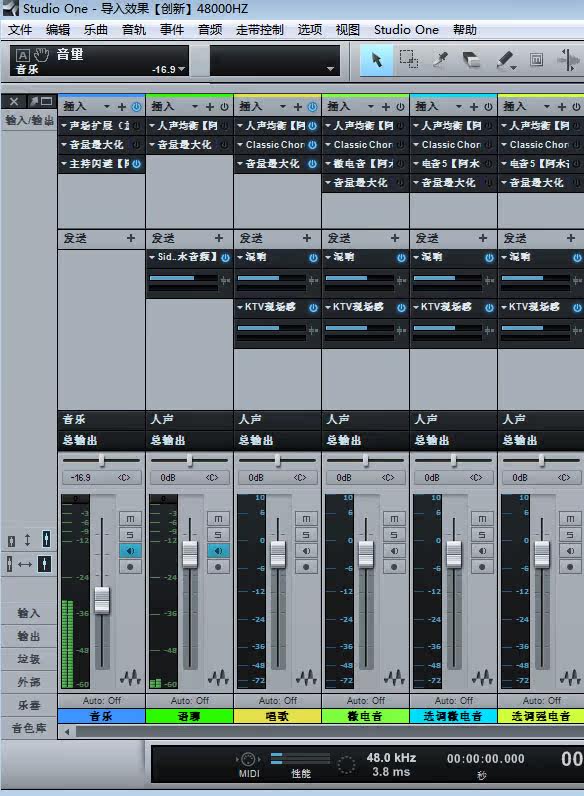Image resolution: width=584 pixels, height=796 pixels.
Task: Expand the Sid..水音频 send menu
Action: 152,257
